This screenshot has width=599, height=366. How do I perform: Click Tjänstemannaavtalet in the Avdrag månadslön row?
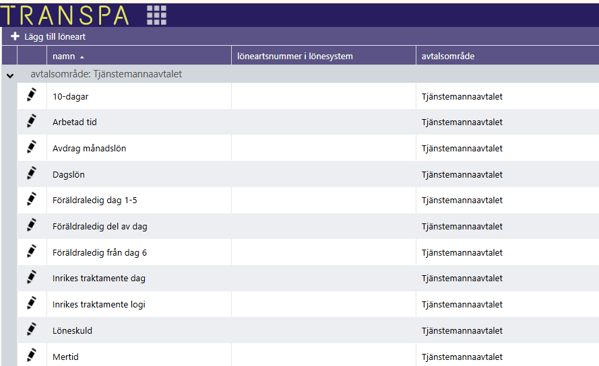[x=462, y=148]
